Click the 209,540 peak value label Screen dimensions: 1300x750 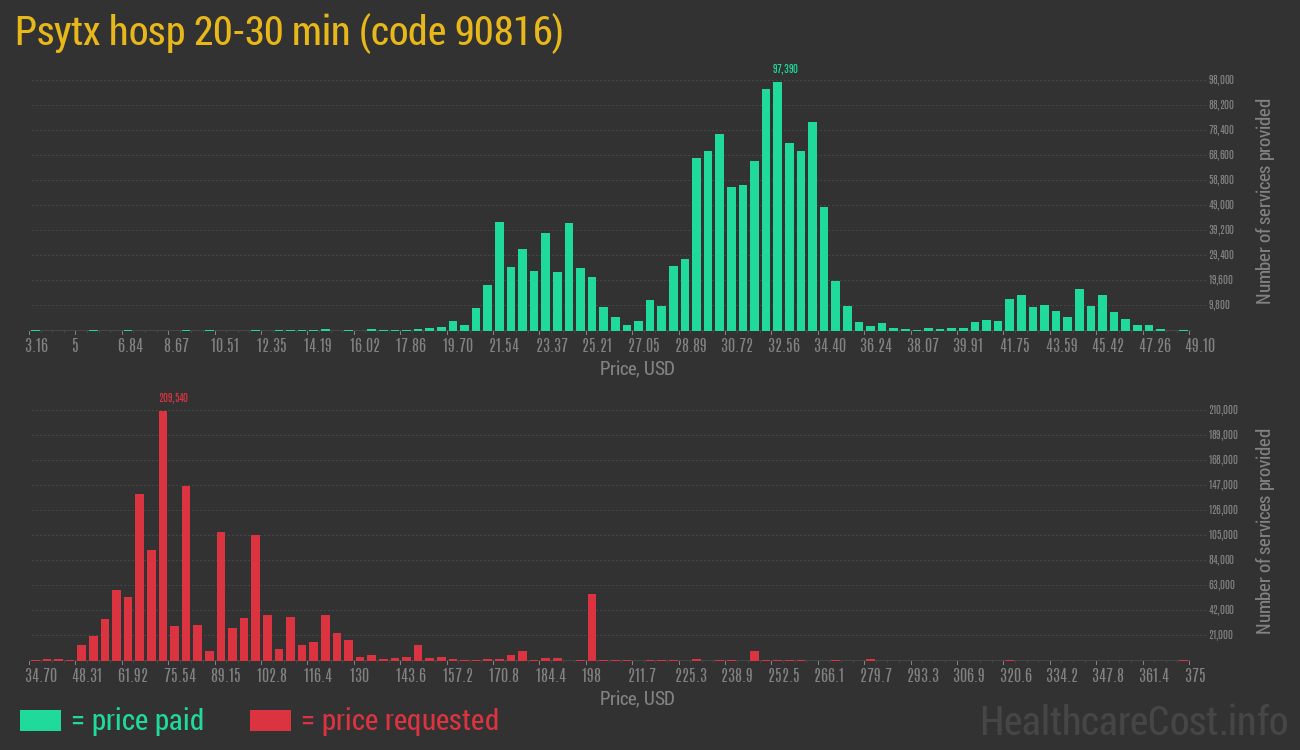173,398
